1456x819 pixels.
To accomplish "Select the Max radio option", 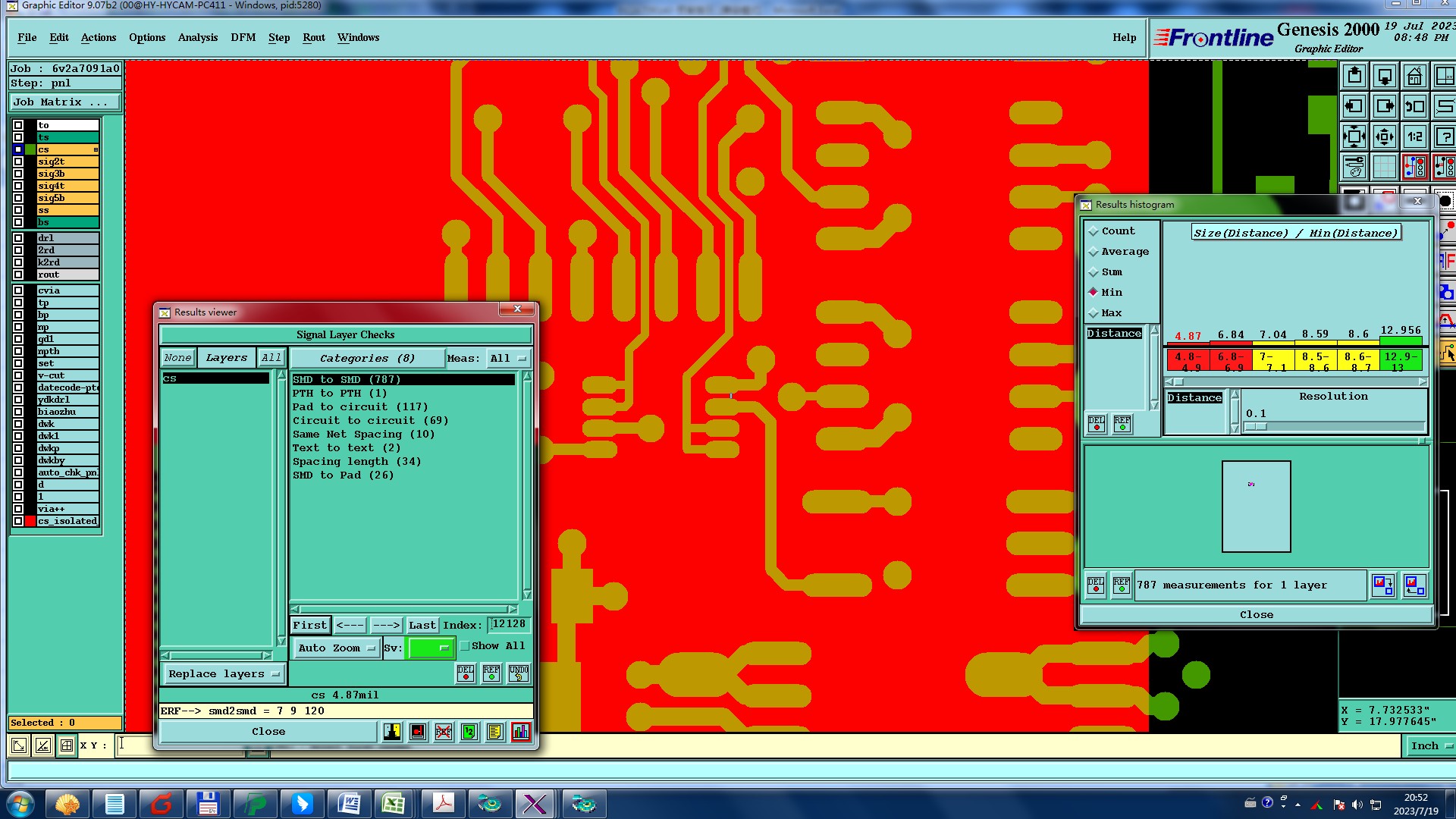I will [1094, 313].
